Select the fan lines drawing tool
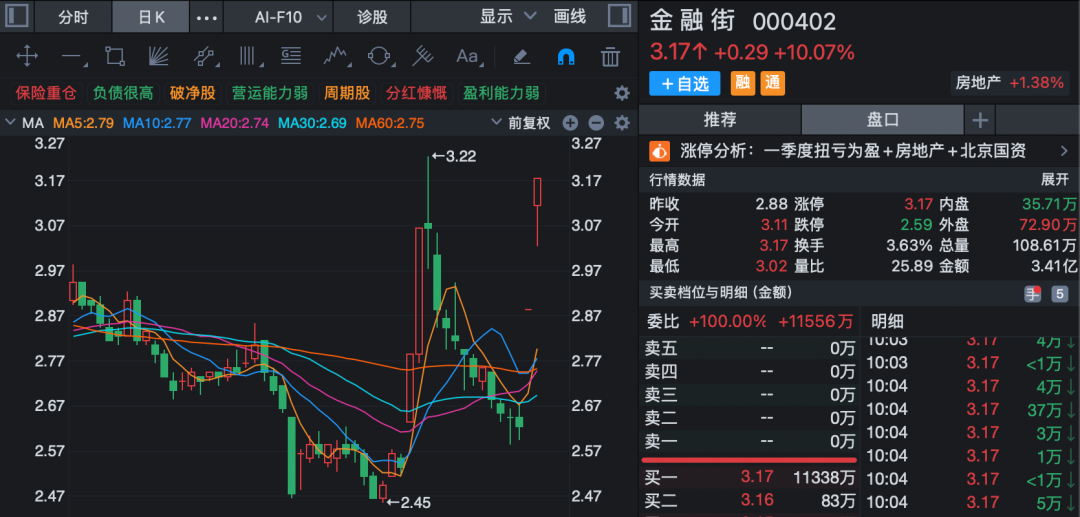The height and width of the screenshot is (517, 1080). point(158,57)
